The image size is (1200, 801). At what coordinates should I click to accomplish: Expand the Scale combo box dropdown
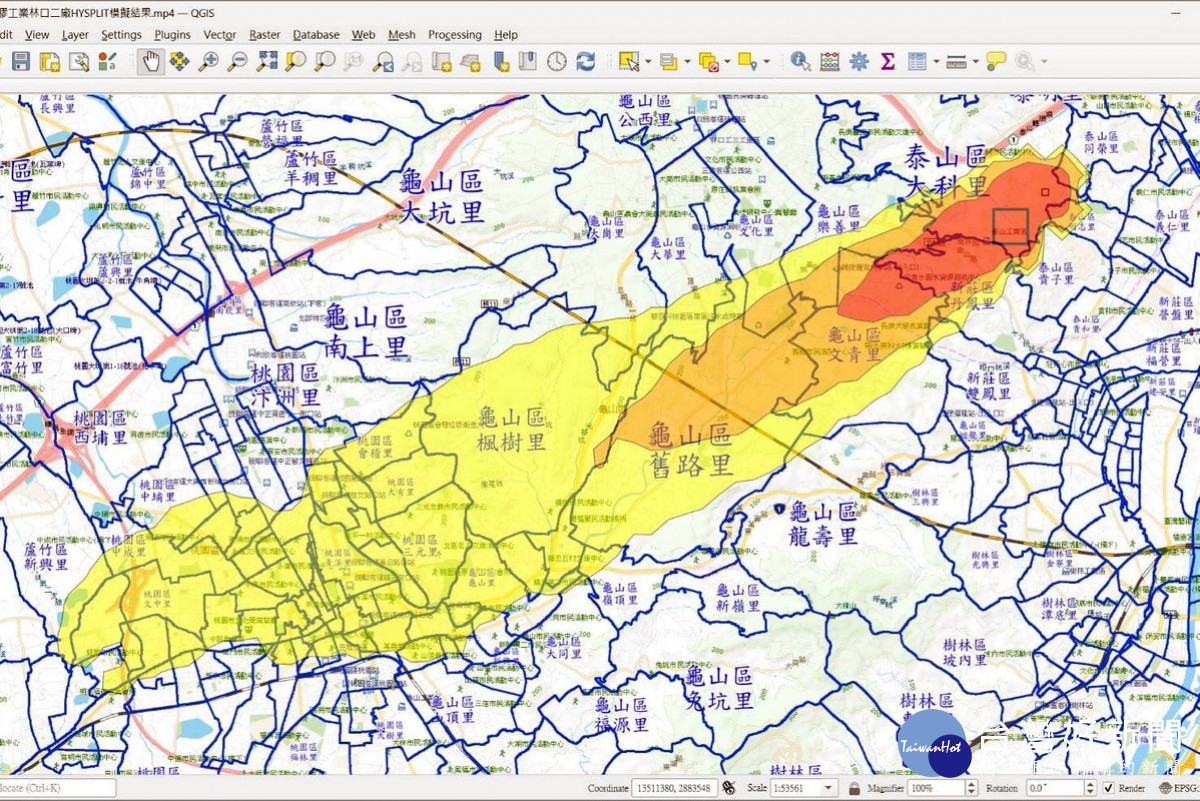pos(828,788)
